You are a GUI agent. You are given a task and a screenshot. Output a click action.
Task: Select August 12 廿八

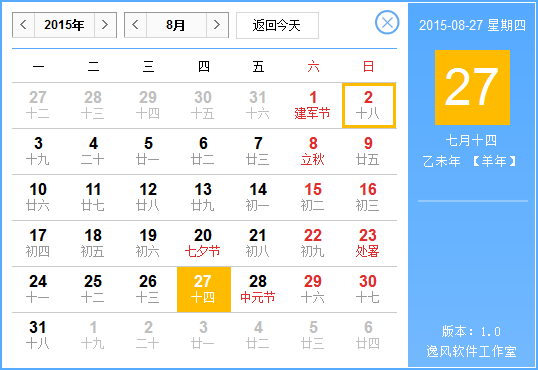point(148,197)
